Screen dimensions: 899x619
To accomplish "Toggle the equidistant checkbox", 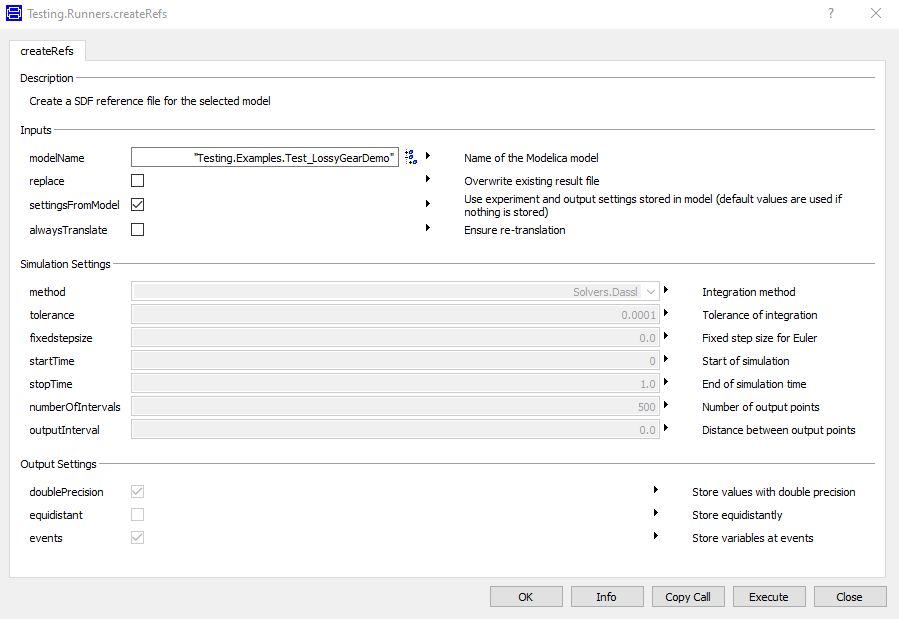I will click(x=138, y=515).
